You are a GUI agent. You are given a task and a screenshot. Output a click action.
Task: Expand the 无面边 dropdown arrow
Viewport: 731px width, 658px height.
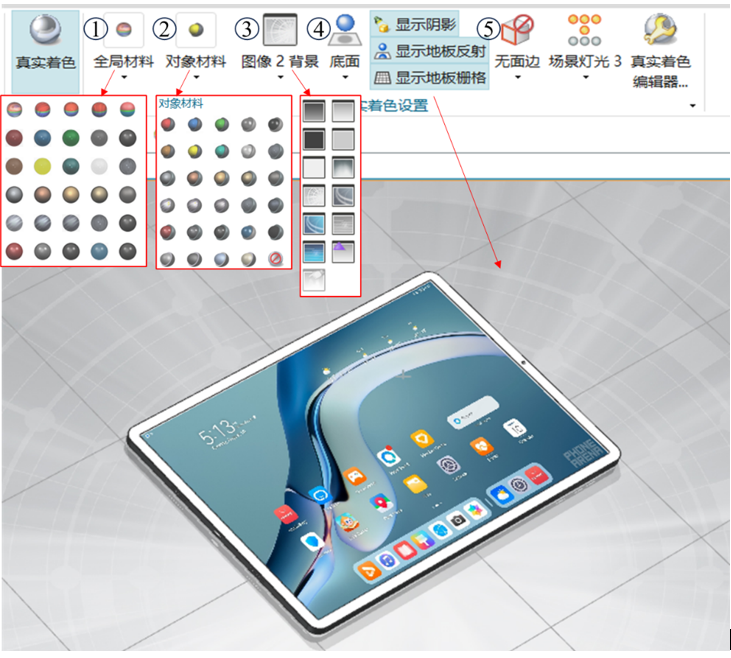pos(517,77)
